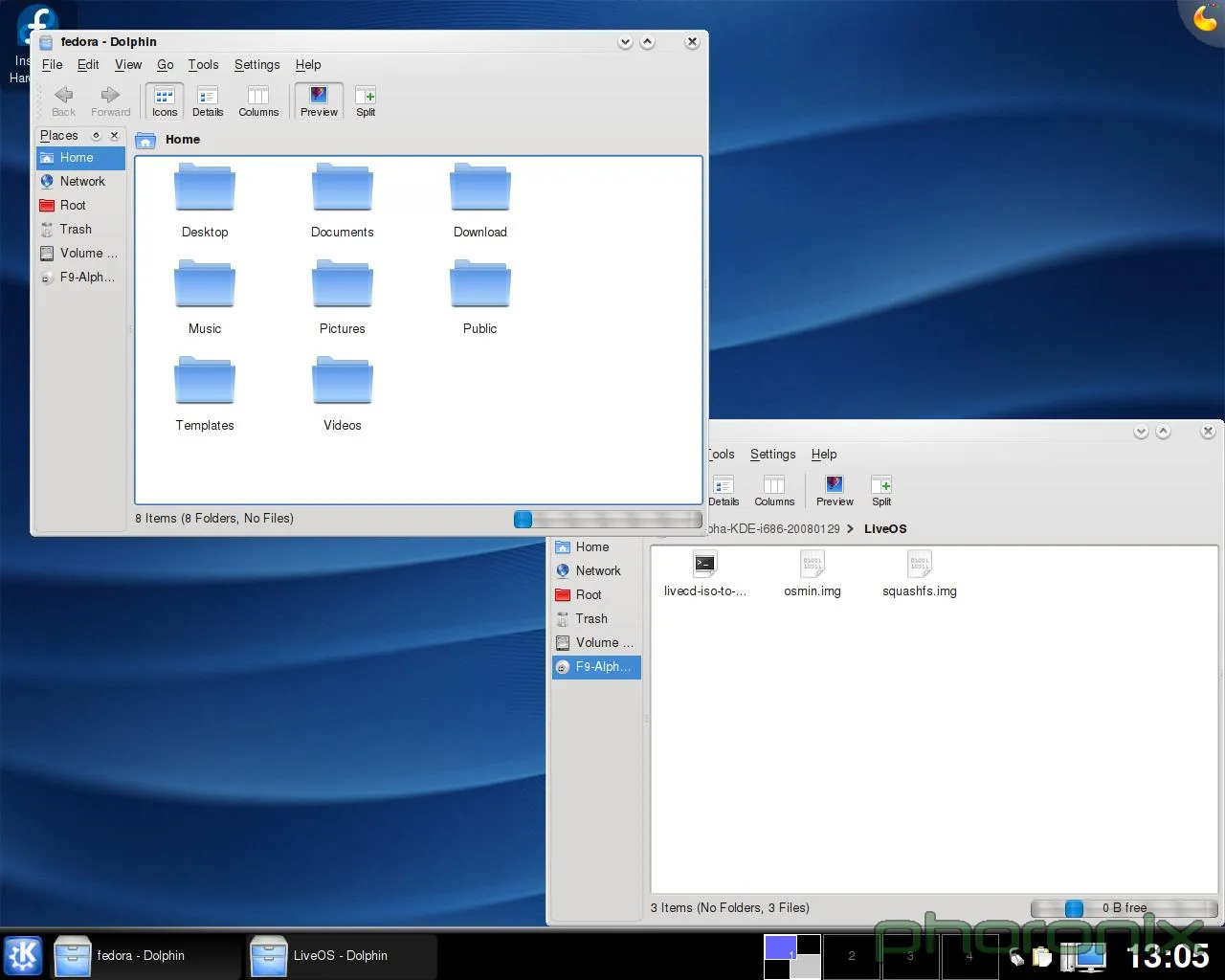Select Root in LiveOS window Places panel

596,595
